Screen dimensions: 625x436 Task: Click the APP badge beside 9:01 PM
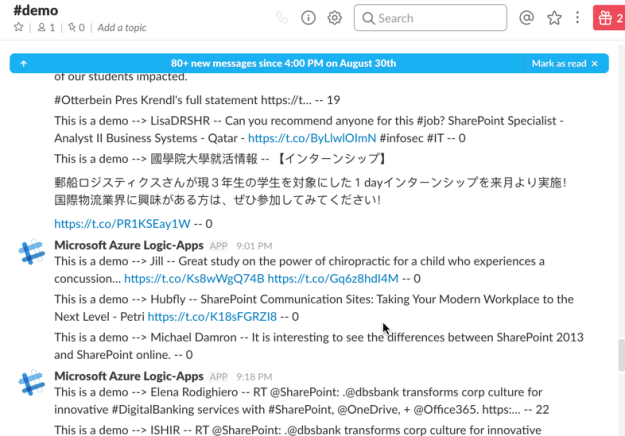tap(218, 246)
